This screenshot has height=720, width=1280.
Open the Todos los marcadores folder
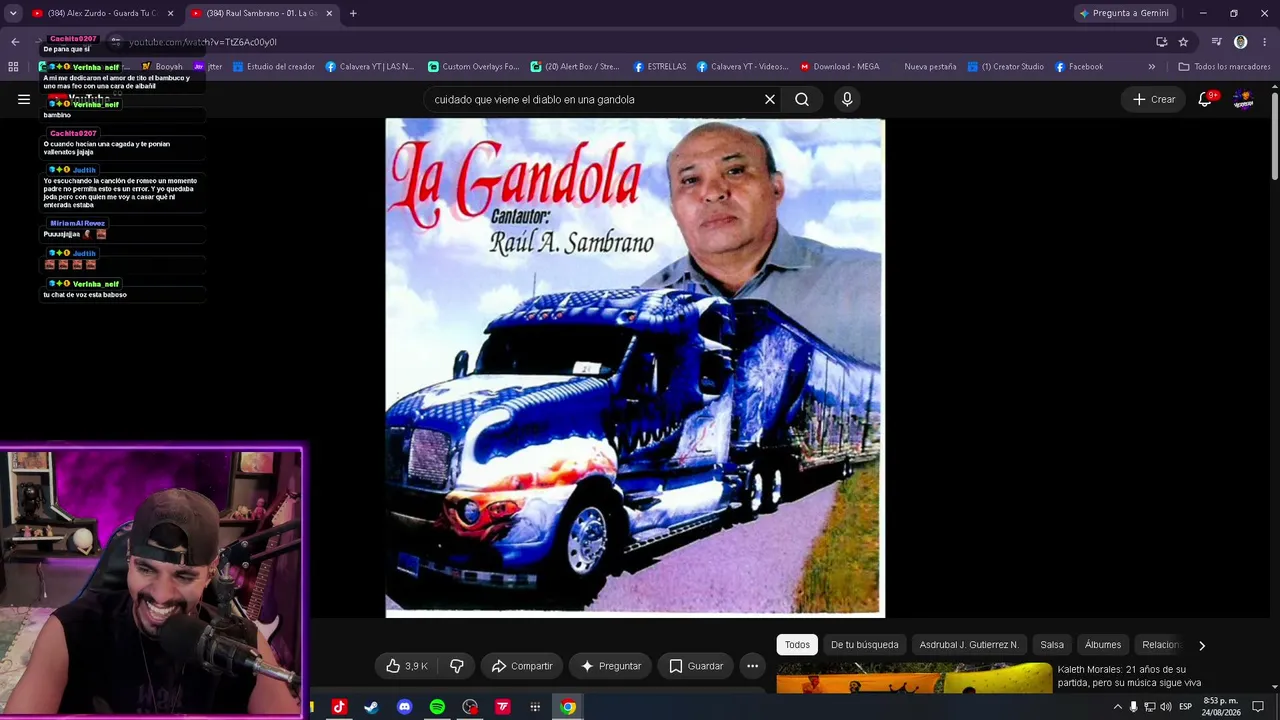pos(1224,67)
